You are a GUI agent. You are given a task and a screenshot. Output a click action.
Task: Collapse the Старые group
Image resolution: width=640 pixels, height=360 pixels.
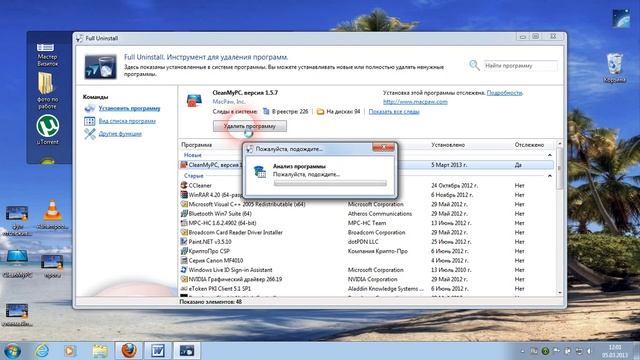(549, 176)
